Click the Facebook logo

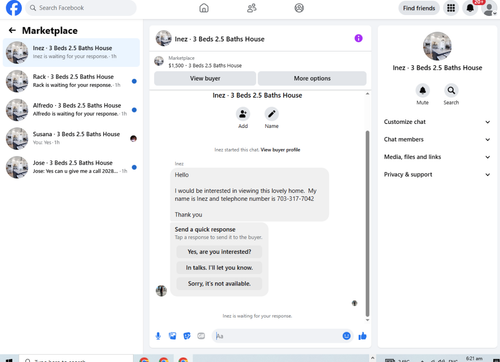(x=14, y=8)
